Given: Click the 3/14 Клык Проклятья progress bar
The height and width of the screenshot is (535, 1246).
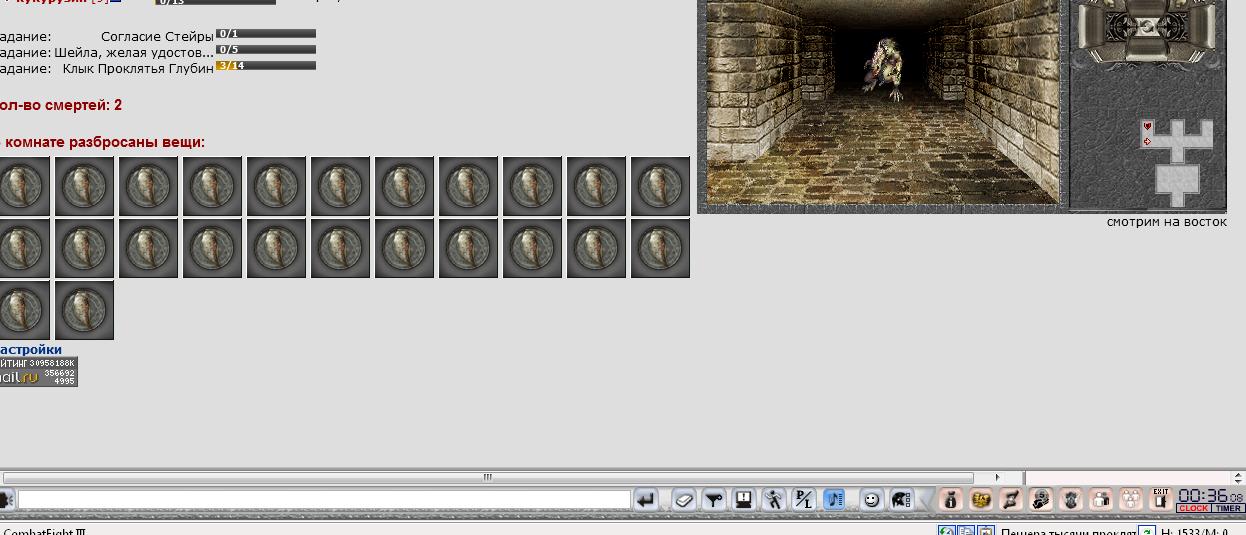Looking at the screenshot, I should 266,66.
